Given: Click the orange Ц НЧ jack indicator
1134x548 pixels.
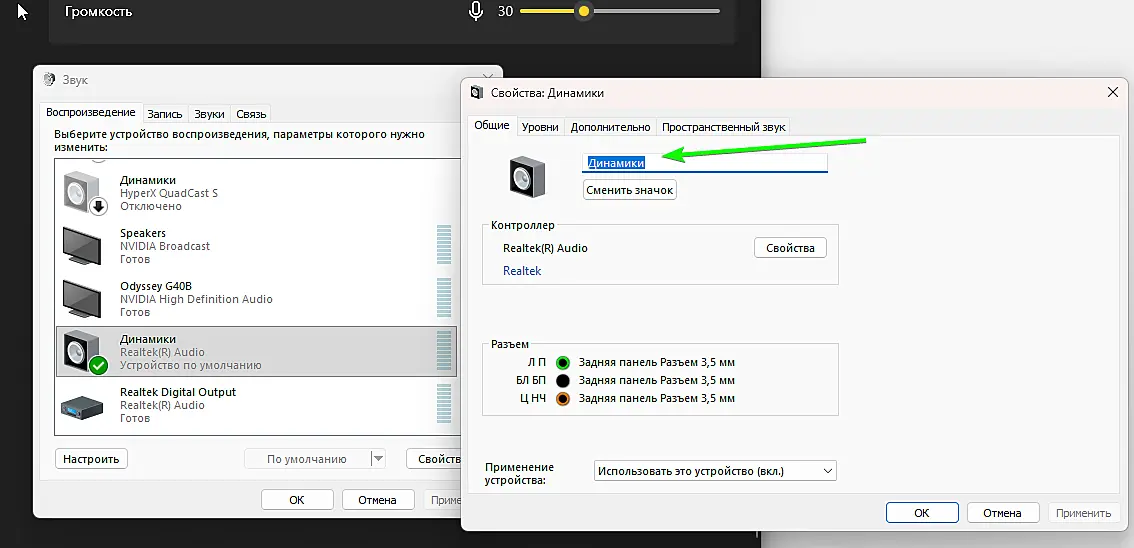Looking at the screenshot, I should pos(563,398).
